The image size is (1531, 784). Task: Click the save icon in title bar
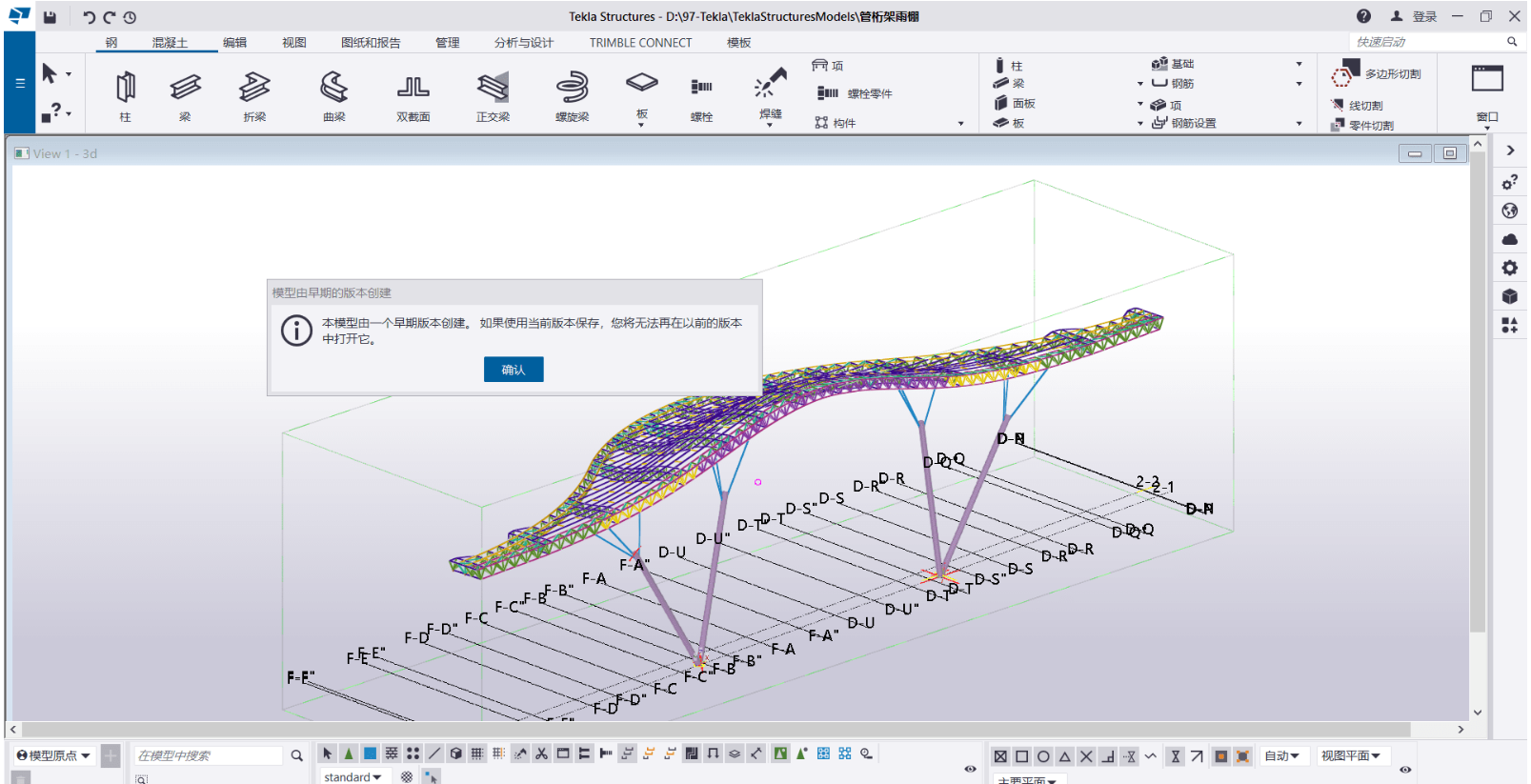pos(50,16)
